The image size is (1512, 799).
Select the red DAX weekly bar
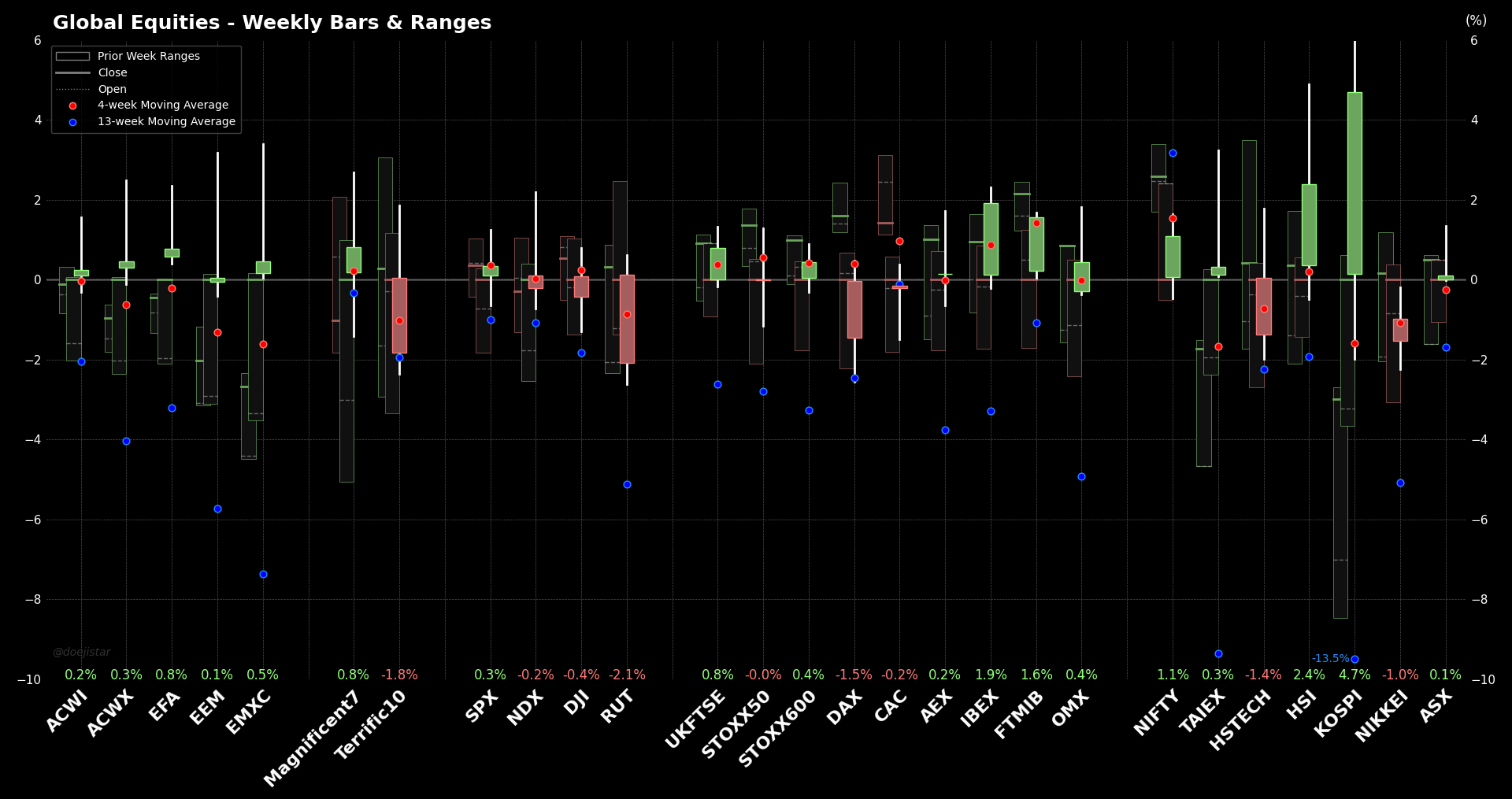(854, 309)
